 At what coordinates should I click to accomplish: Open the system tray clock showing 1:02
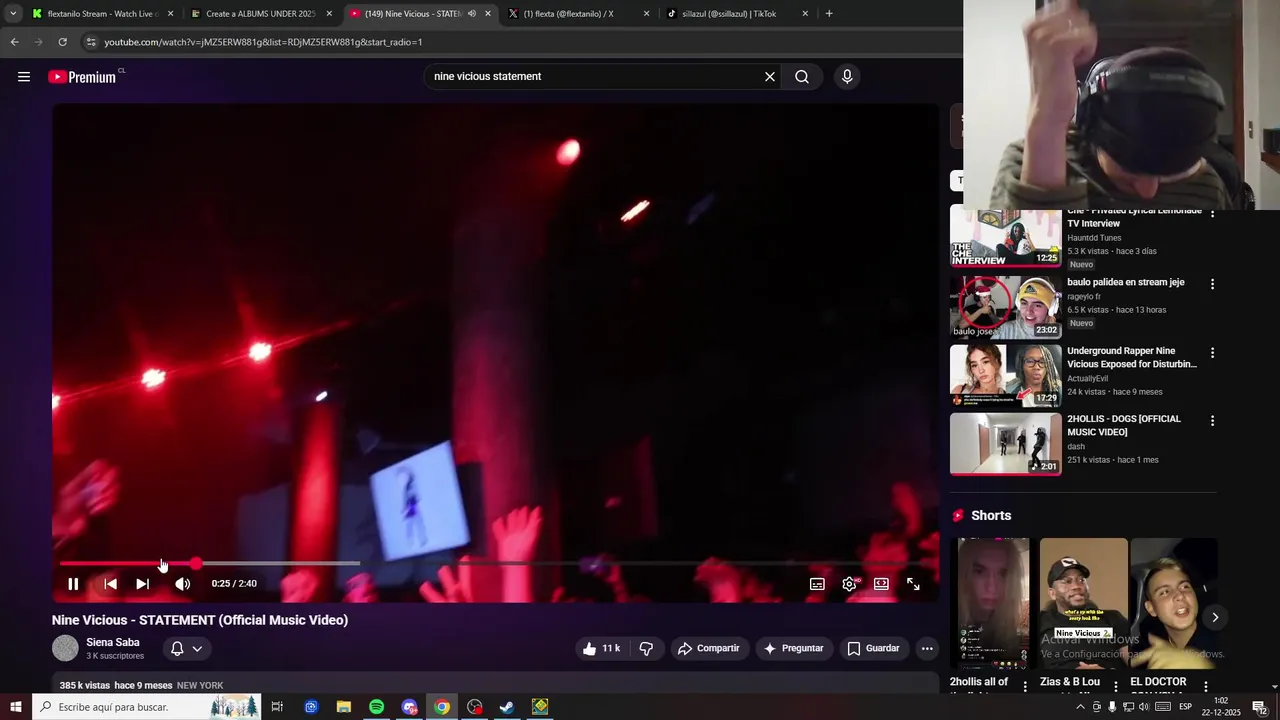click(1221, 707)
